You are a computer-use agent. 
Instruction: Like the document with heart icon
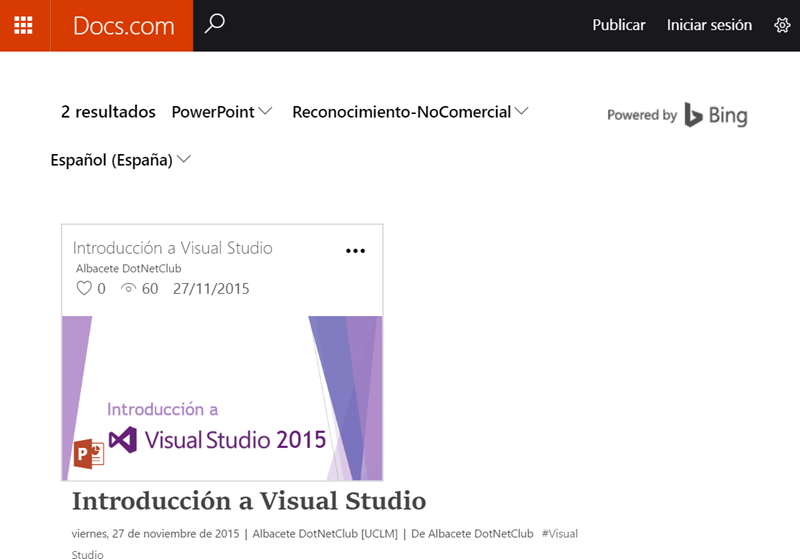pyautogui.click(x=84, y=289)
